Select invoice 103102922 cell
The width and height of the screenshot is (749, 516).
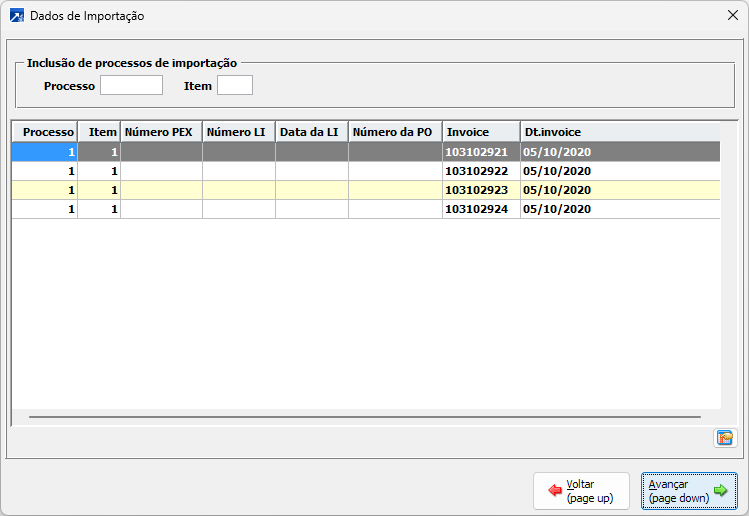click(482, 171)
